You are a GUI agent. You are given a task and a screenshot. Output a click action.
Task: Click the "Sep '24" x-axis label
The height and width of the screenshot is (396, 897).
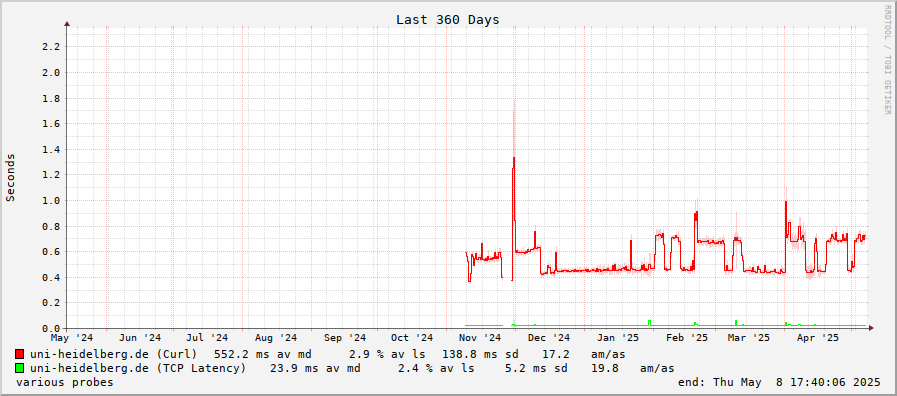pos(345,338)
